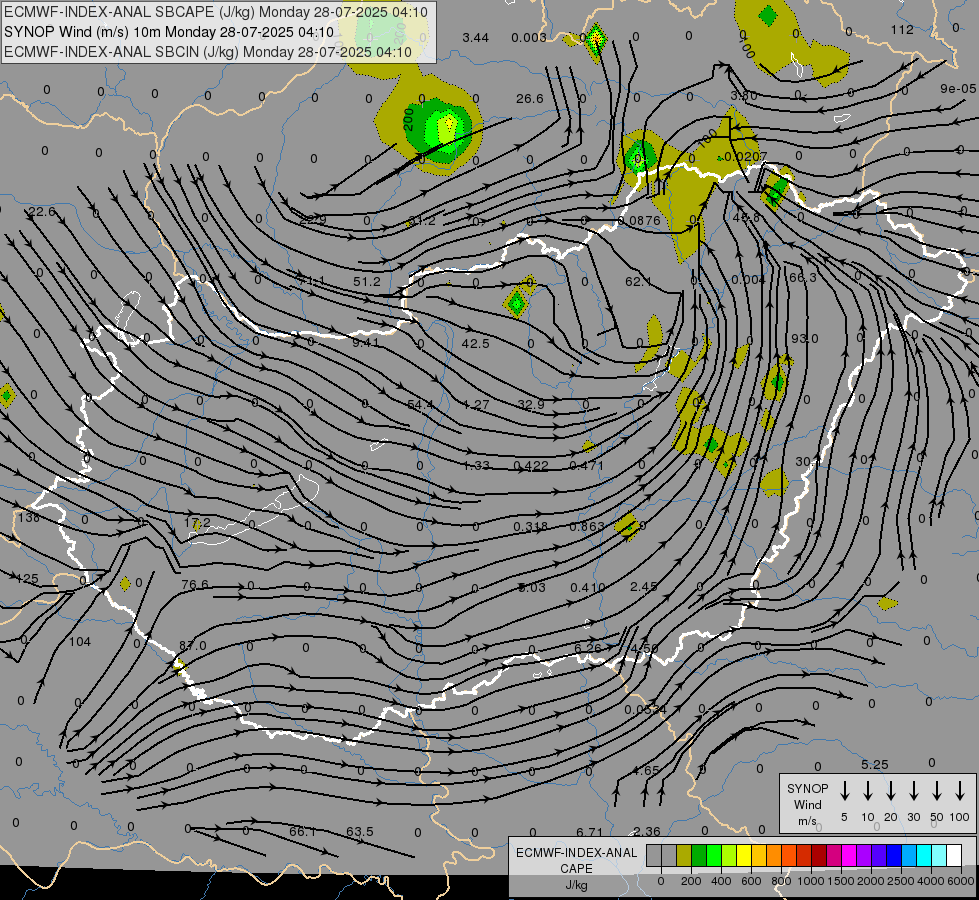
Task: Select the white 6000 J/kg legend swatch
Action: pyautogui.click(x=954, y=856)
